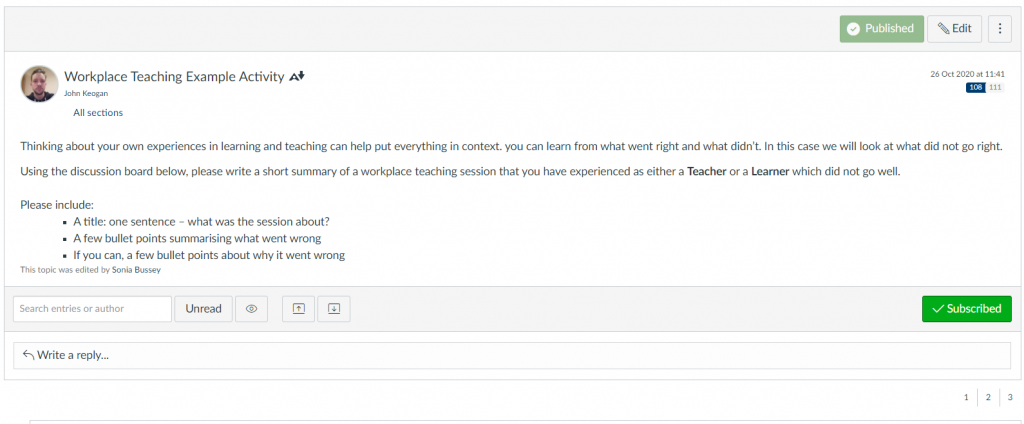Screen dimensions: 1024x424
Task: Open the three-dot options menu
Action: click(999, 29)
